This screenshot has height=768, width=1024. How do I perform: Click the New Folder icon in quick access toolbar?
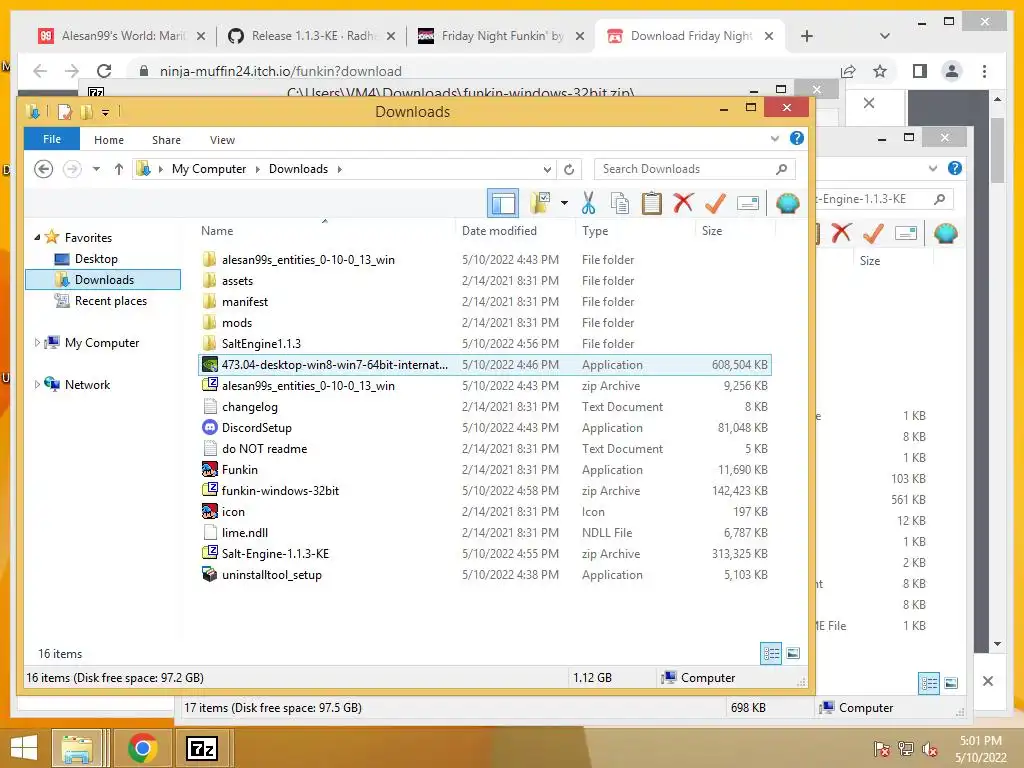tap(86, 112)
